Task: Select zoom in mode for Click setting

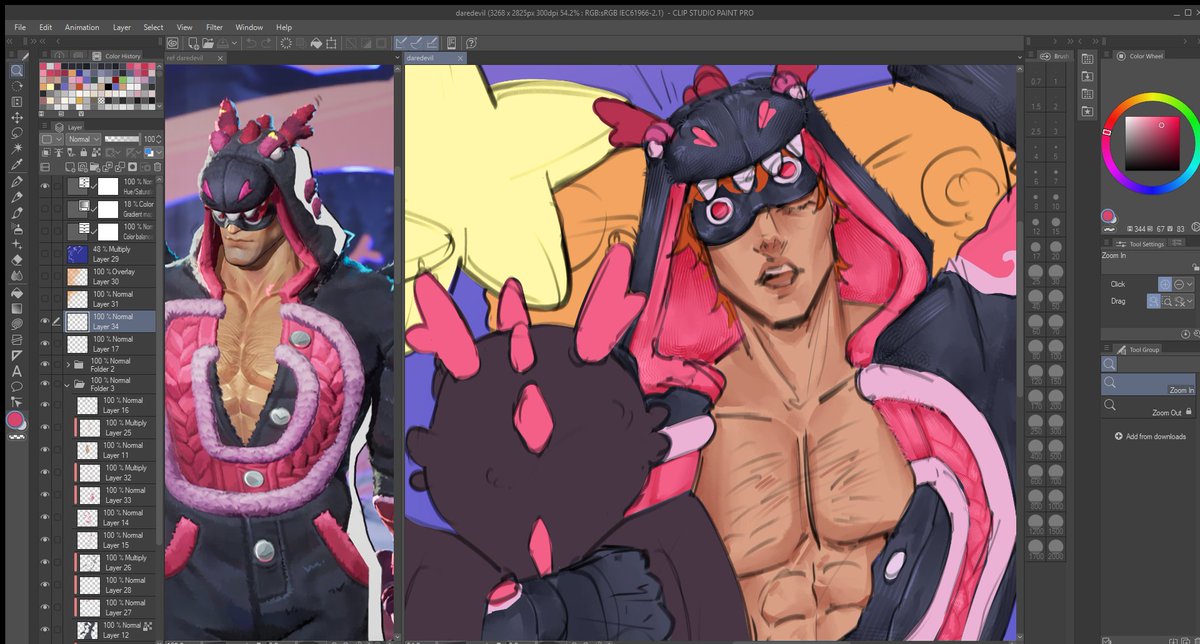Action: coord(1166,284)
